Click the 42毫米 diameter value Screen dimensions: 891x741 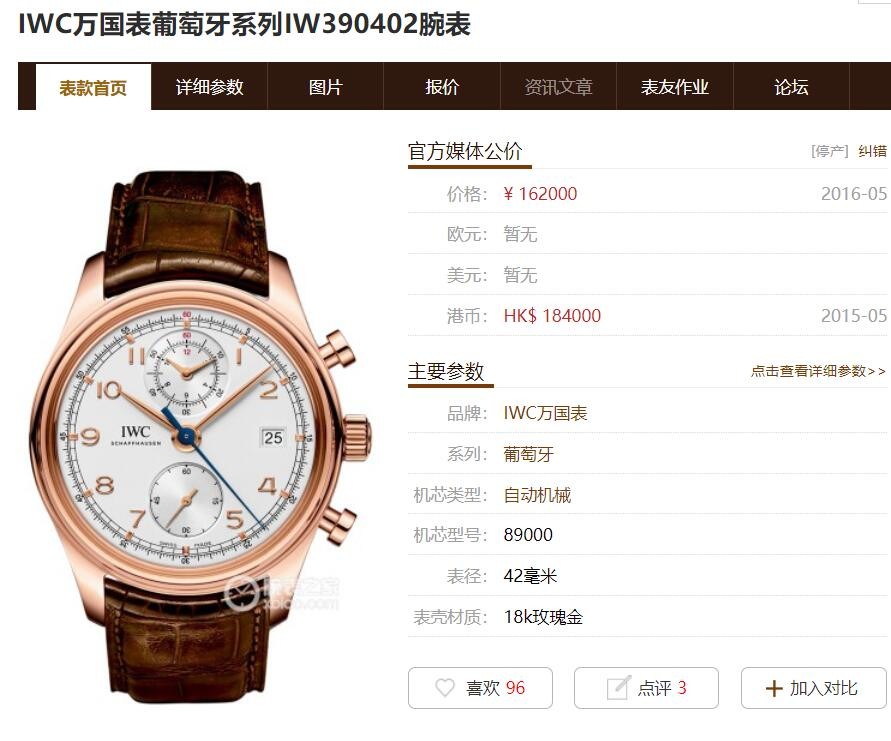tap(530, 576)
